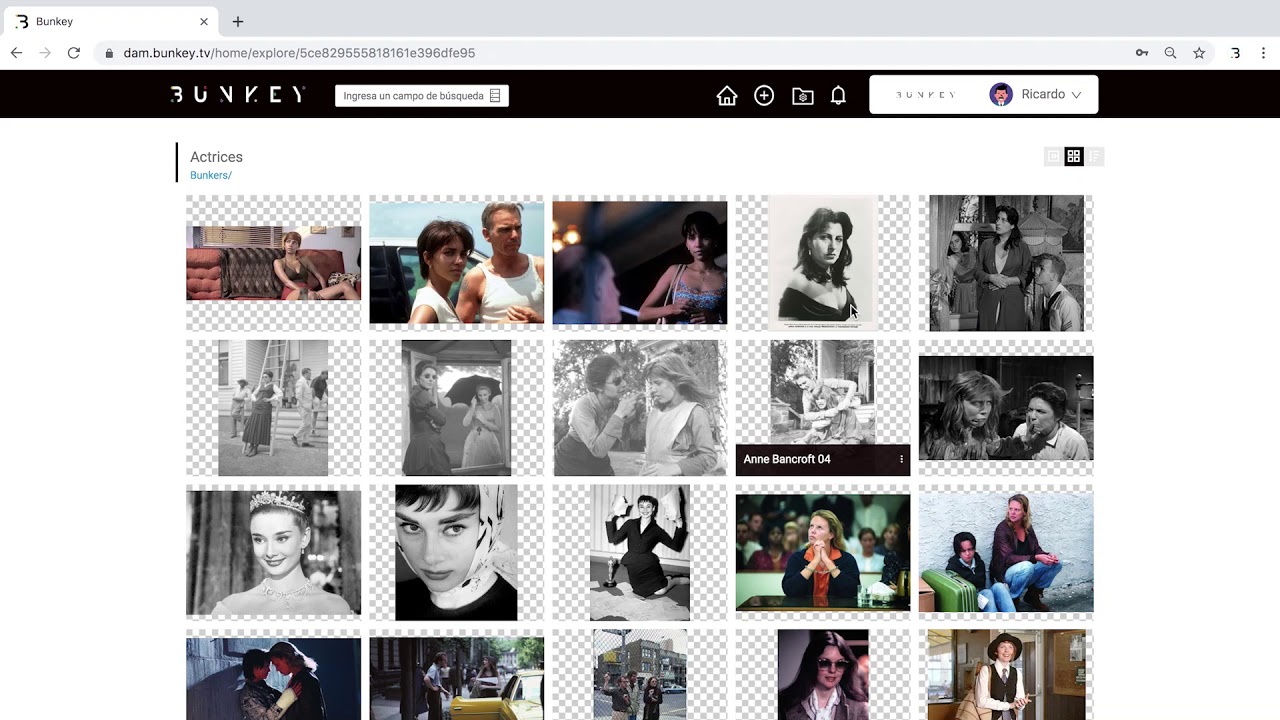
Task: Click the filter icon inside the search field
Action: click(x=495, y=96)
